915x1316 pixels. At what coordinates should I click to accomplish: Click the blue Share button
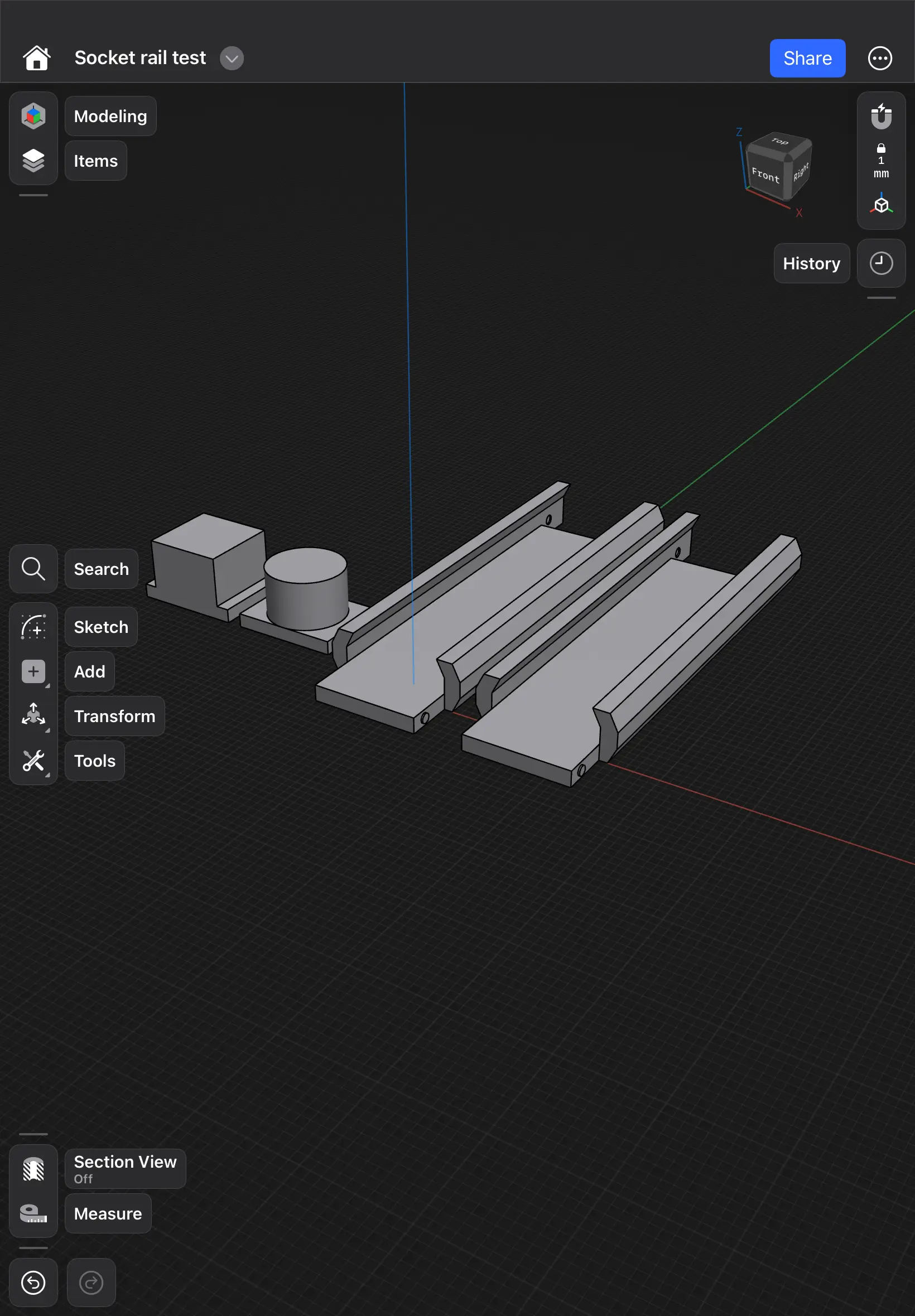coord(807,58)
